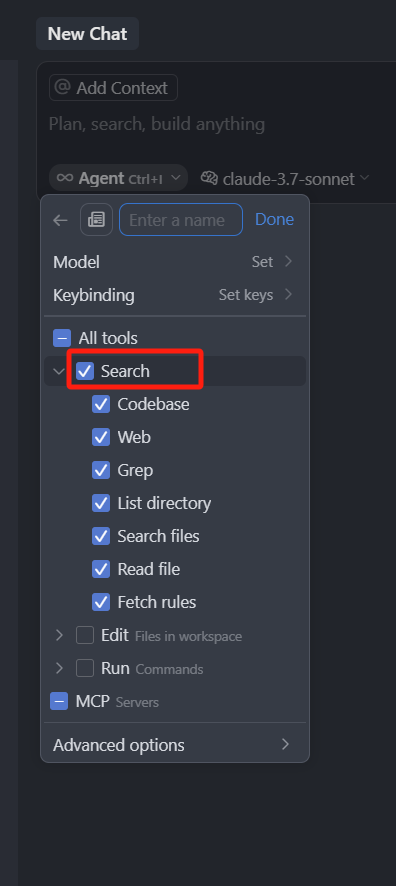This screenshot has height=886, width=396.
Task: Click the brain icon next to claude-3.7-sonnet
Action: tap(209, 179)
